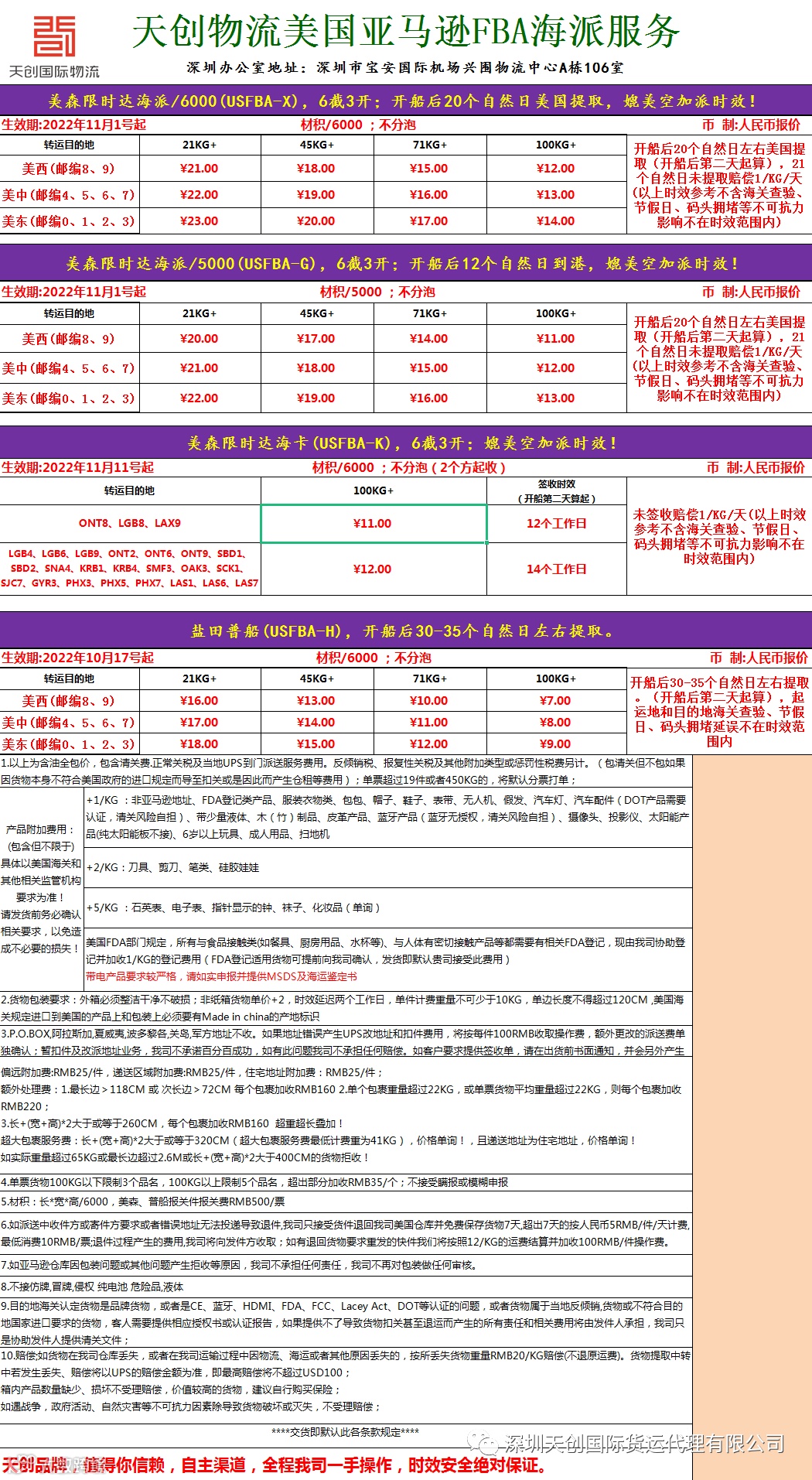
Task: Click the red 开船后30-35个自然日左右提取 note
Action: click(719, 712)
